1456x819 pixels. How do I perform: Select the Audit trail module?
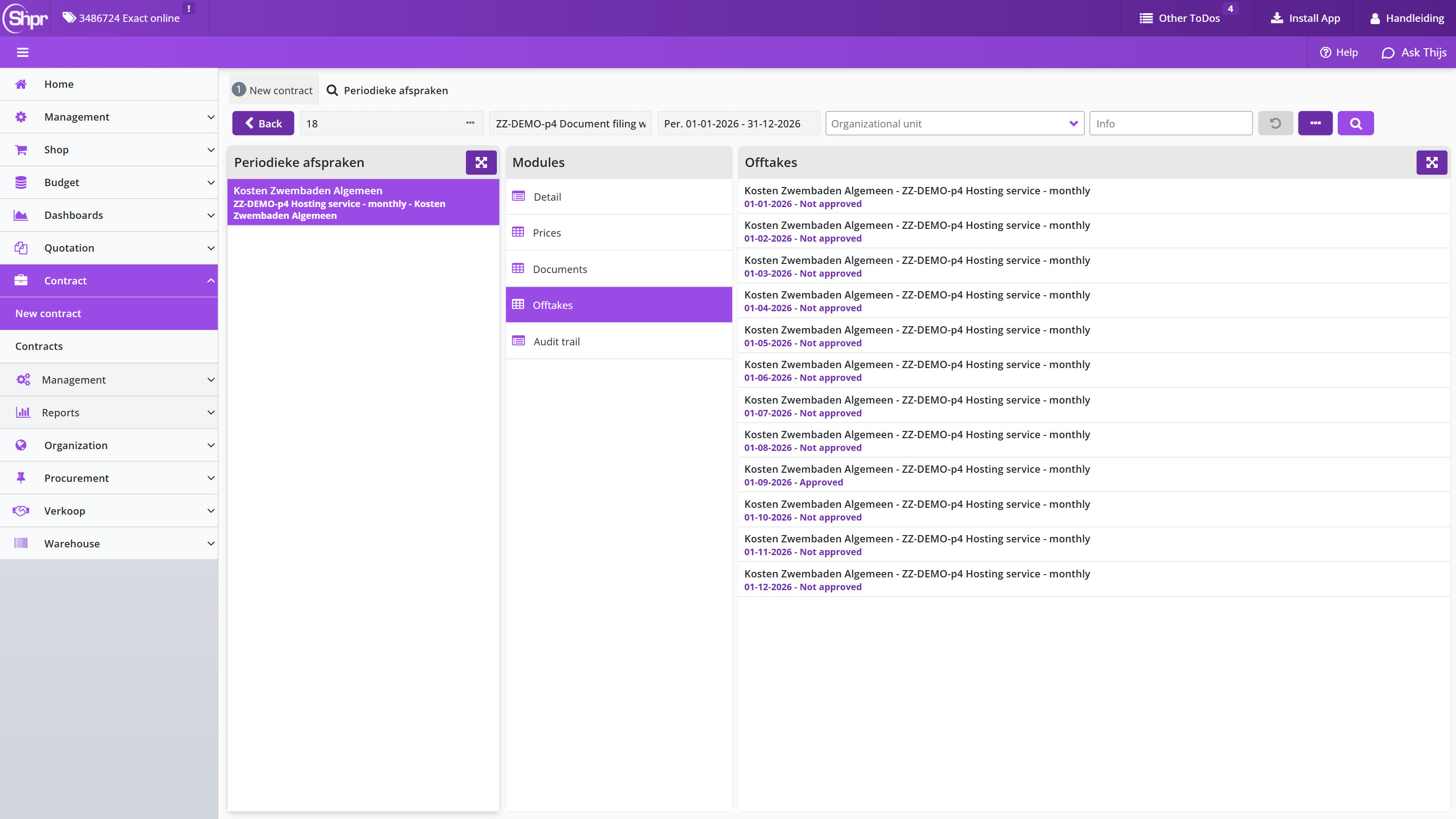[x=619, y=341]
